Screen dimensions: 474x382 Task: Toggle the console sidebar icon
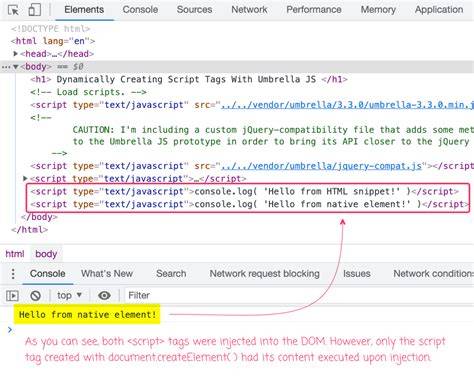[x=12, y=296]
